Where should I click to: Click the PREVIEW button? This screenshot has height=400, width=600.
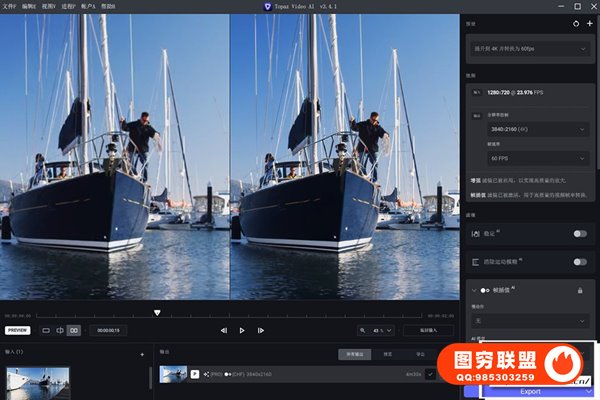click(18, 330)
